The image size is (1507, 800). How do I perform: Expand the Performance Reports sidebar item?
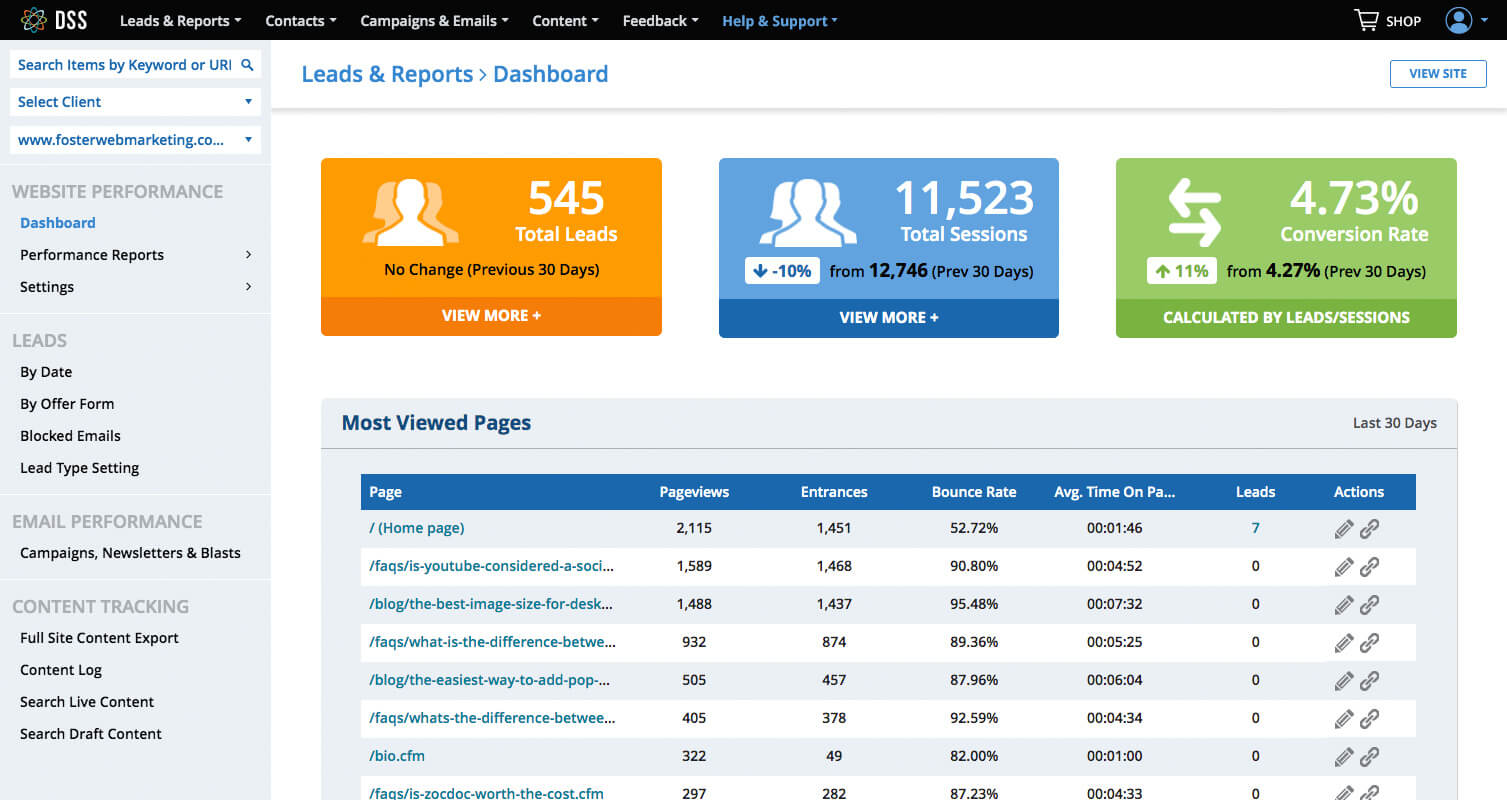point(135,255)
